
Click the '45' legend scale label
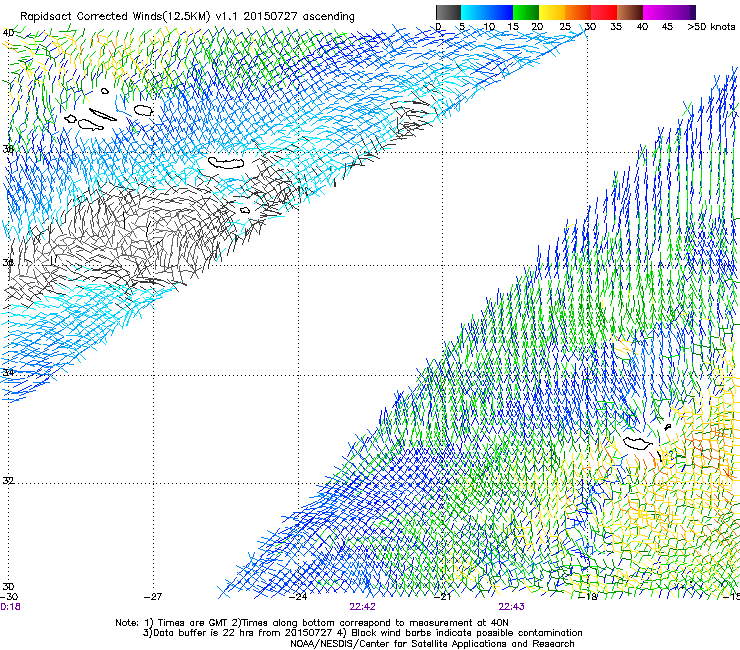pos(667,27)
